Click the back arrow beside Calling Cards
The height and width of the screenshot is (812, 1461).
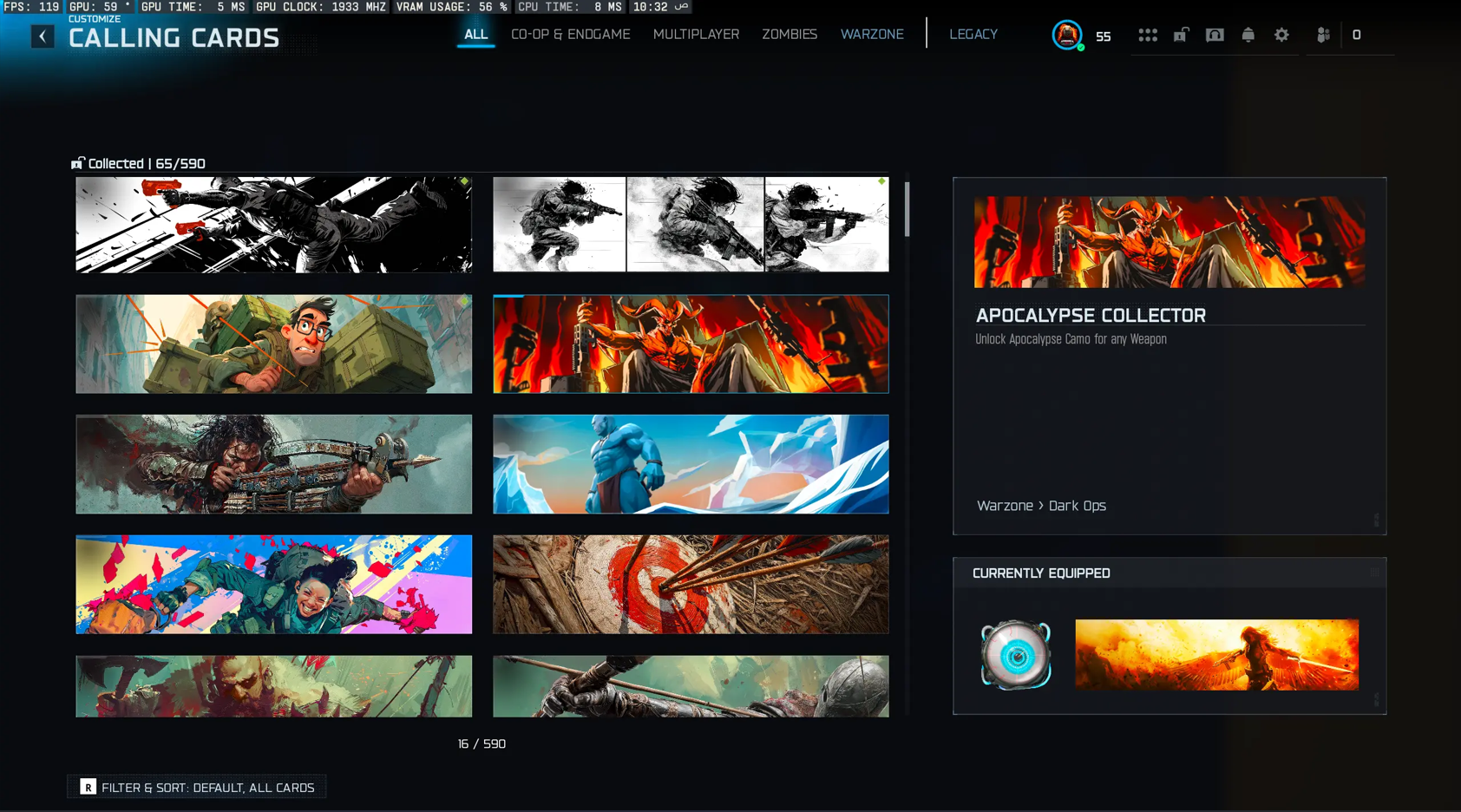(x=43, y=36)
